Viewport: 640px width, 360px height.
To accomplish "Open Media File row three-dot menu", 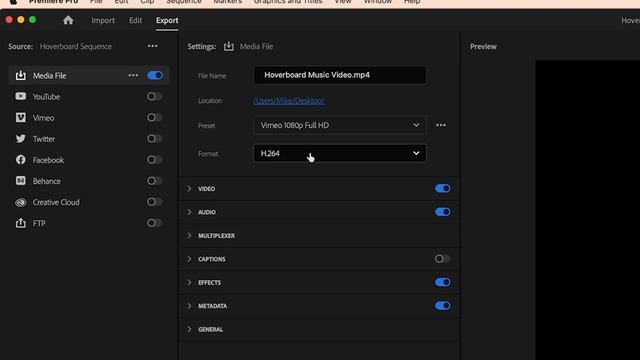I will pos(133,76).
